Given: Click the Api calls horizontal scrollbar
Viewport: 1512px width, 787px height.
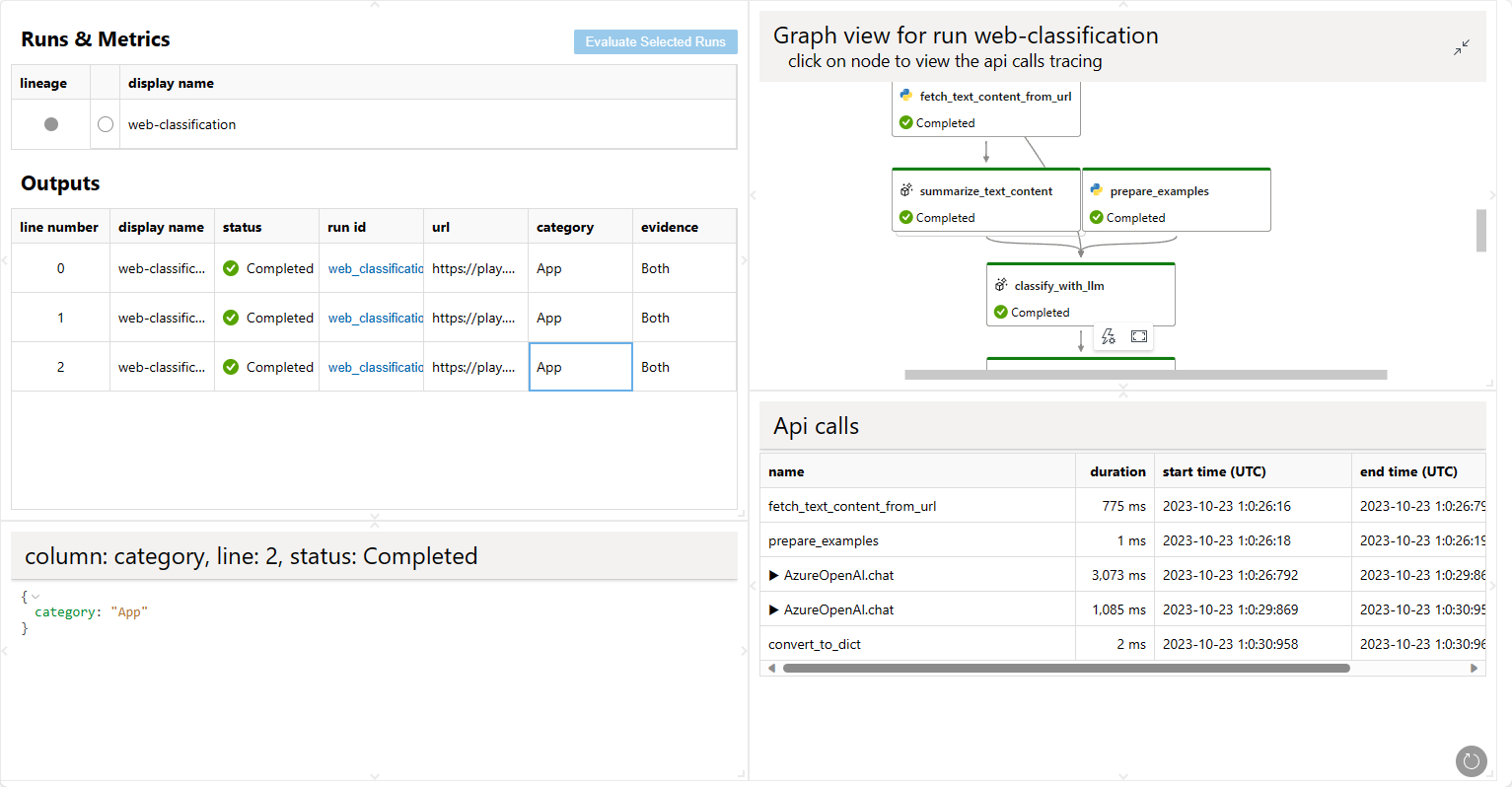Looking at the screenshot, I should [1065, 668].
